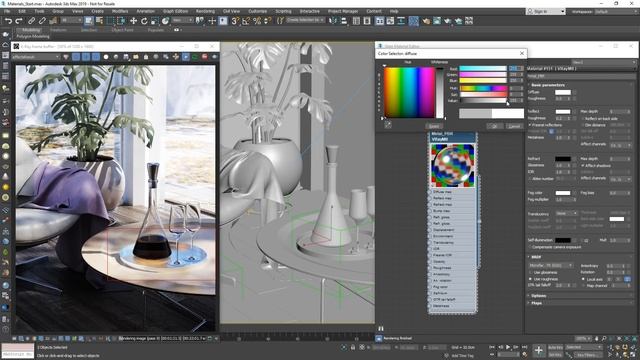Open the Graph Editors menu
640x360 pixels.
tap(175, 11)
